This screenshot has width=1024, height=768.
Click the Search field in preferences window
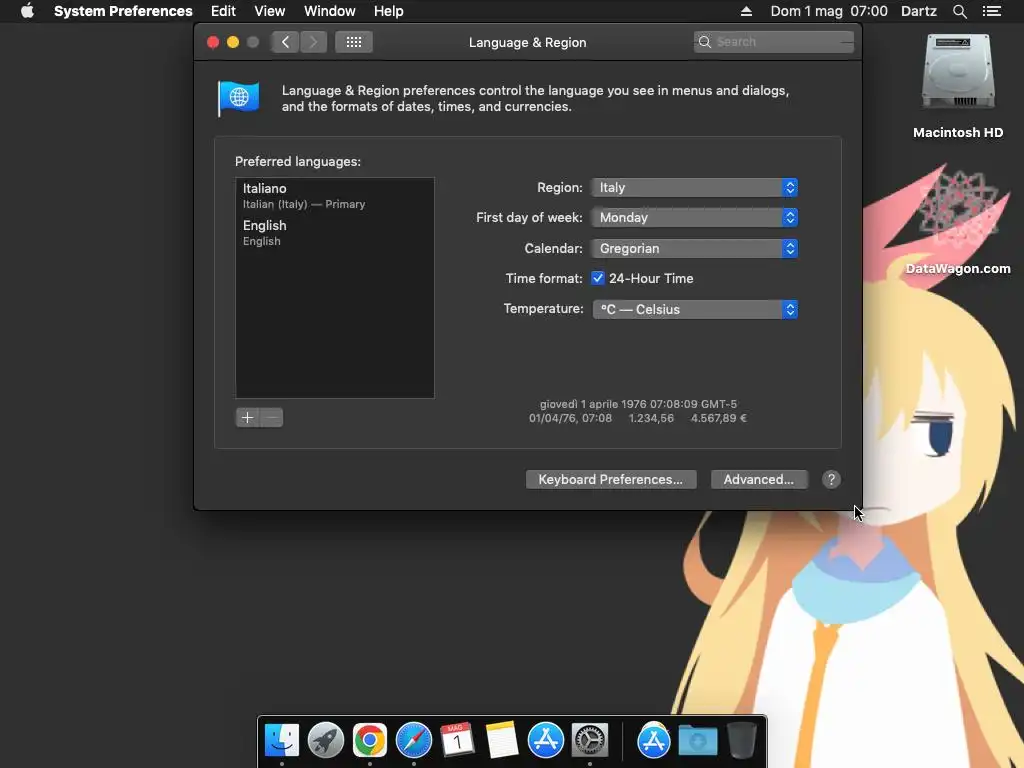click(x=774, y=42)
